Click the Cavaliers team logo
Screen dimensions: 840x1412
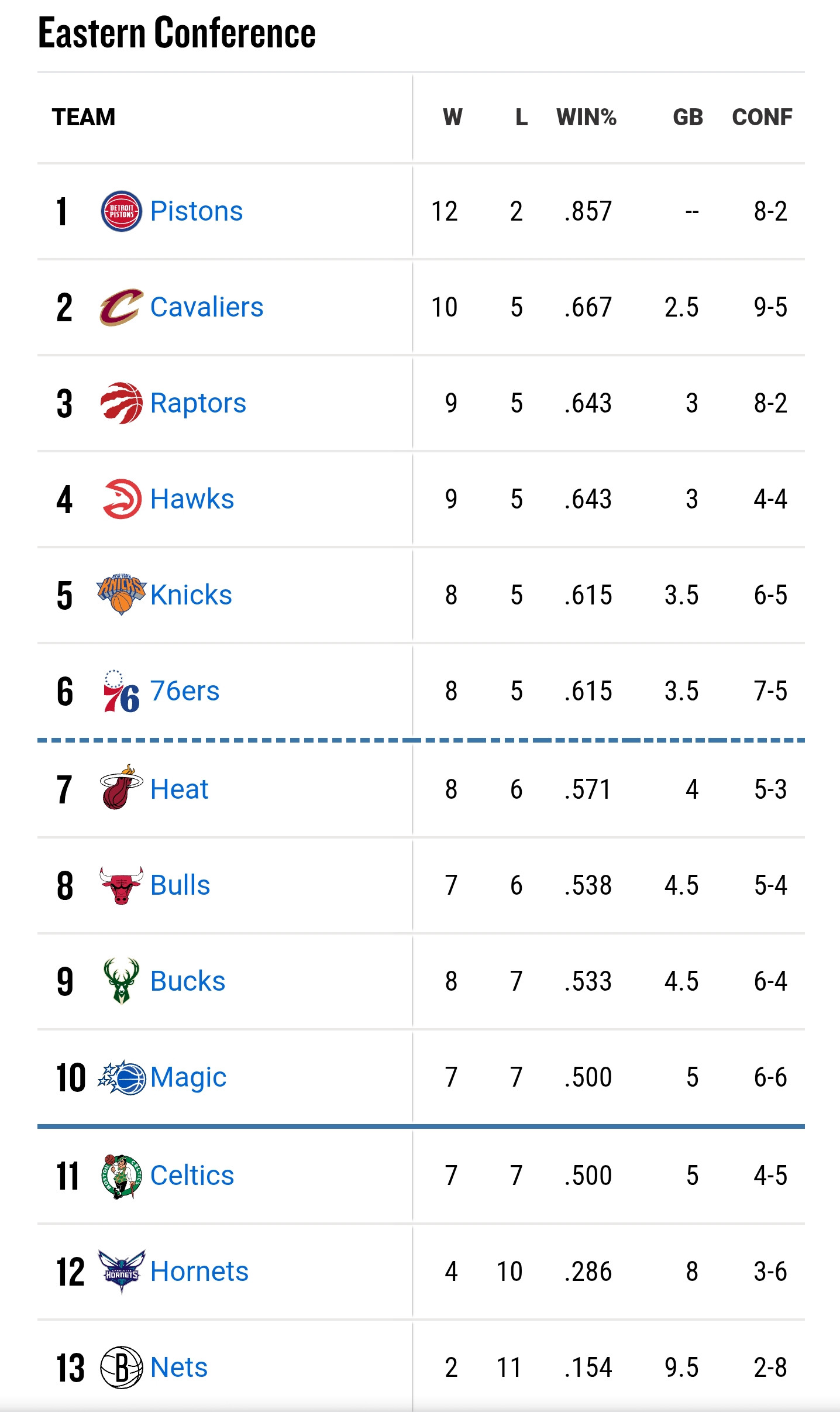point(121,307)
